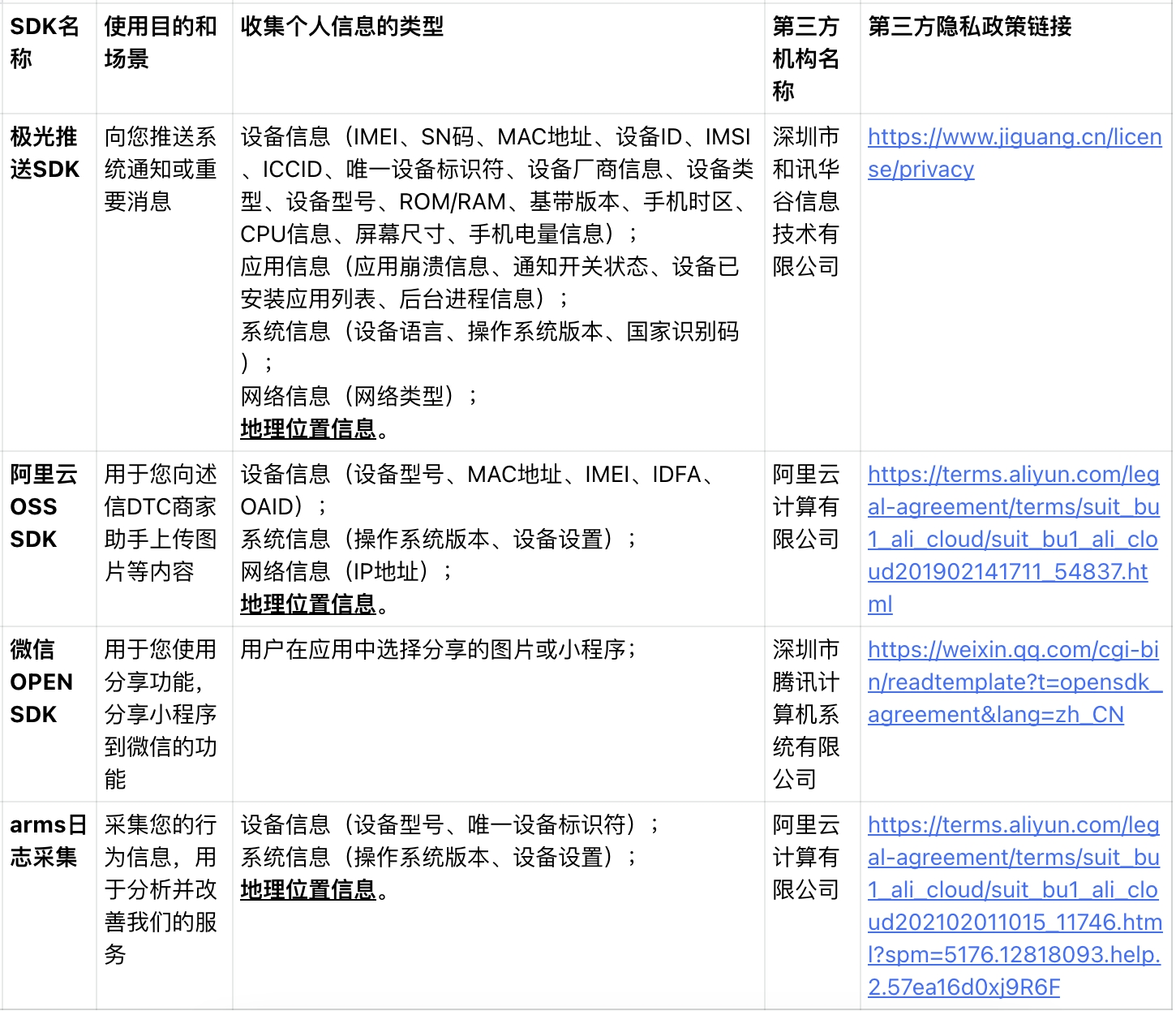This screenshot has width=1176, height=1011.
Task: Open the Aliyun terms link ending 54837.html
Action: (x=1014, y=539)
